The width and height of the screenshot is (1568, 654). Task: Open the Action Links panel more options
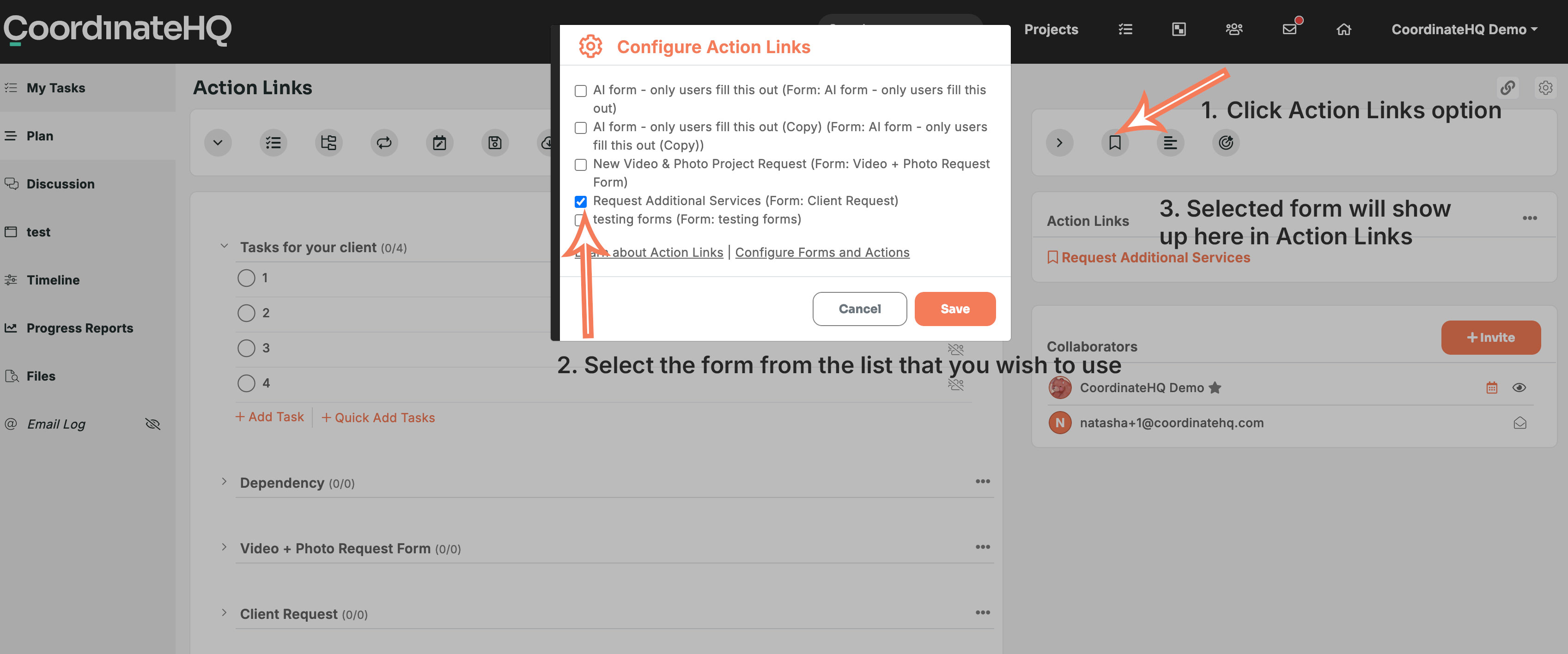pos(1530,218)
